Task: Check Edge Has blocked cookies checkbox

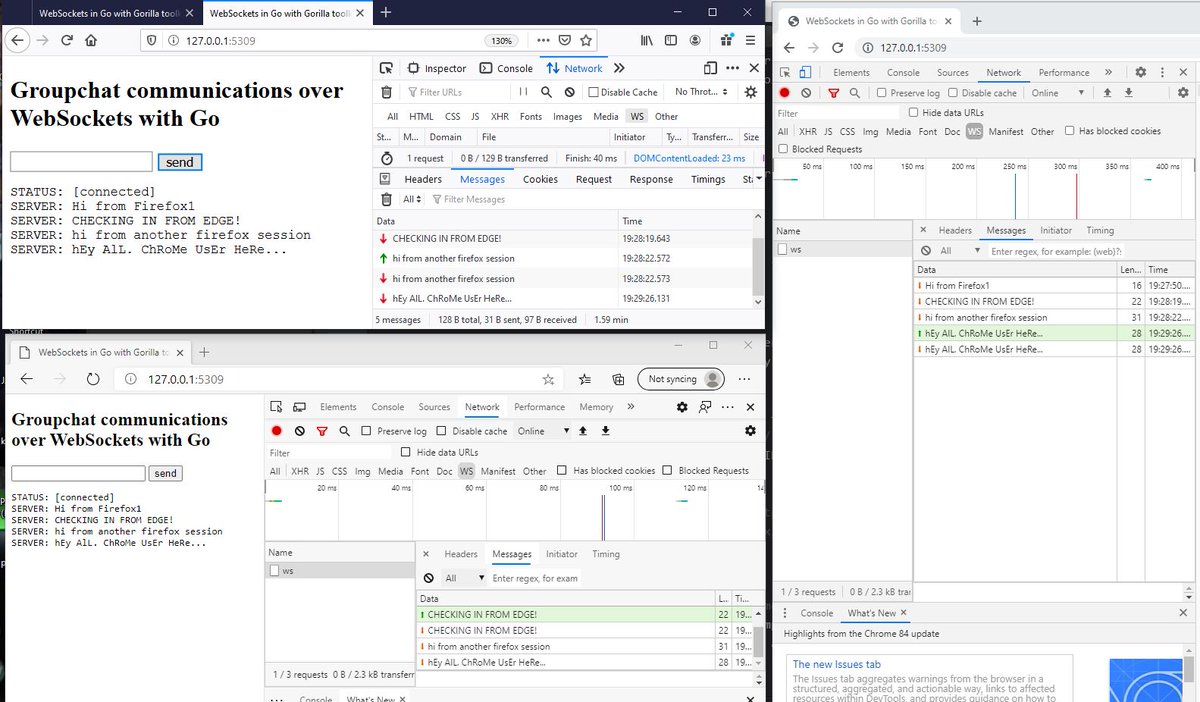Action: [x=563, y=471]
